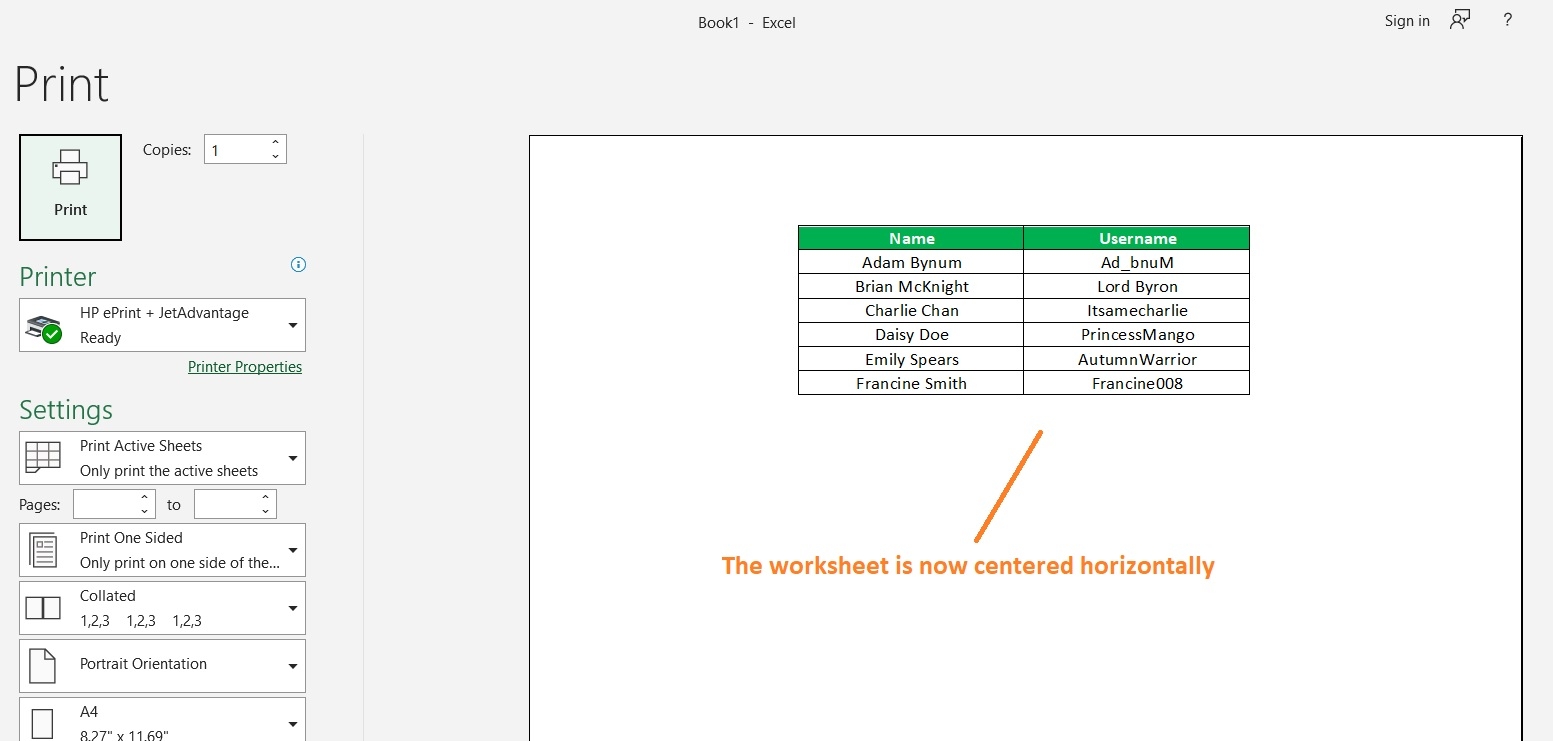Click the Help question mark
1553x741 pixels.
pyautogui.click(x=1507, y=20)
